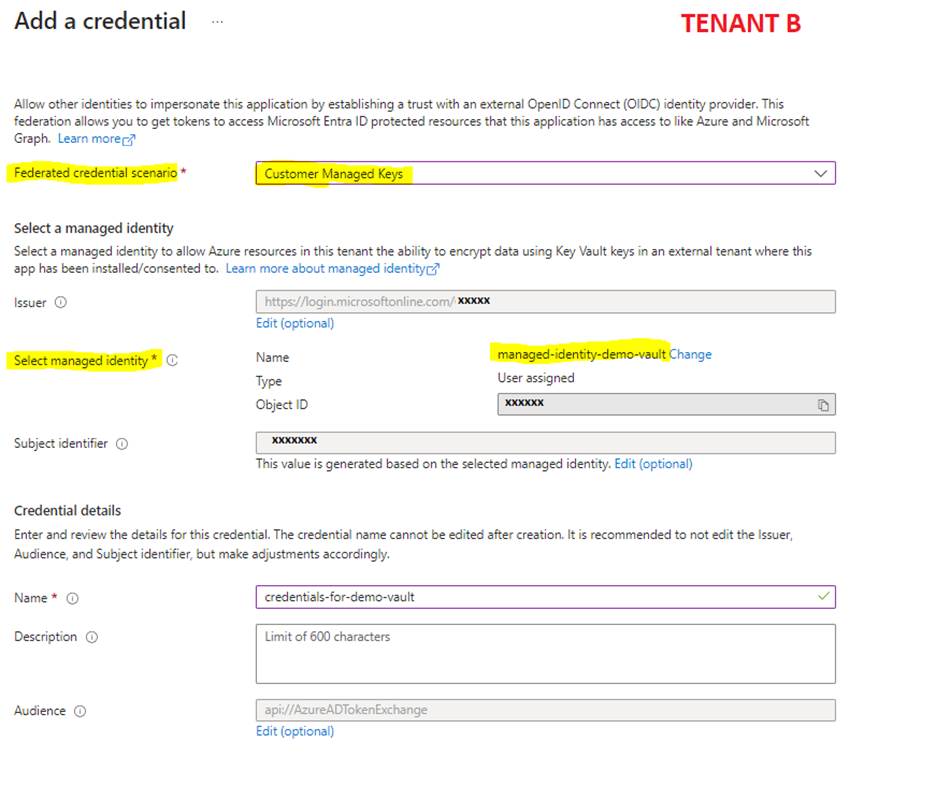Open the ellipsis menu beside Add a credential
Image resolution: width=936 pixels, height=801 pixels.
click(217, 21)
